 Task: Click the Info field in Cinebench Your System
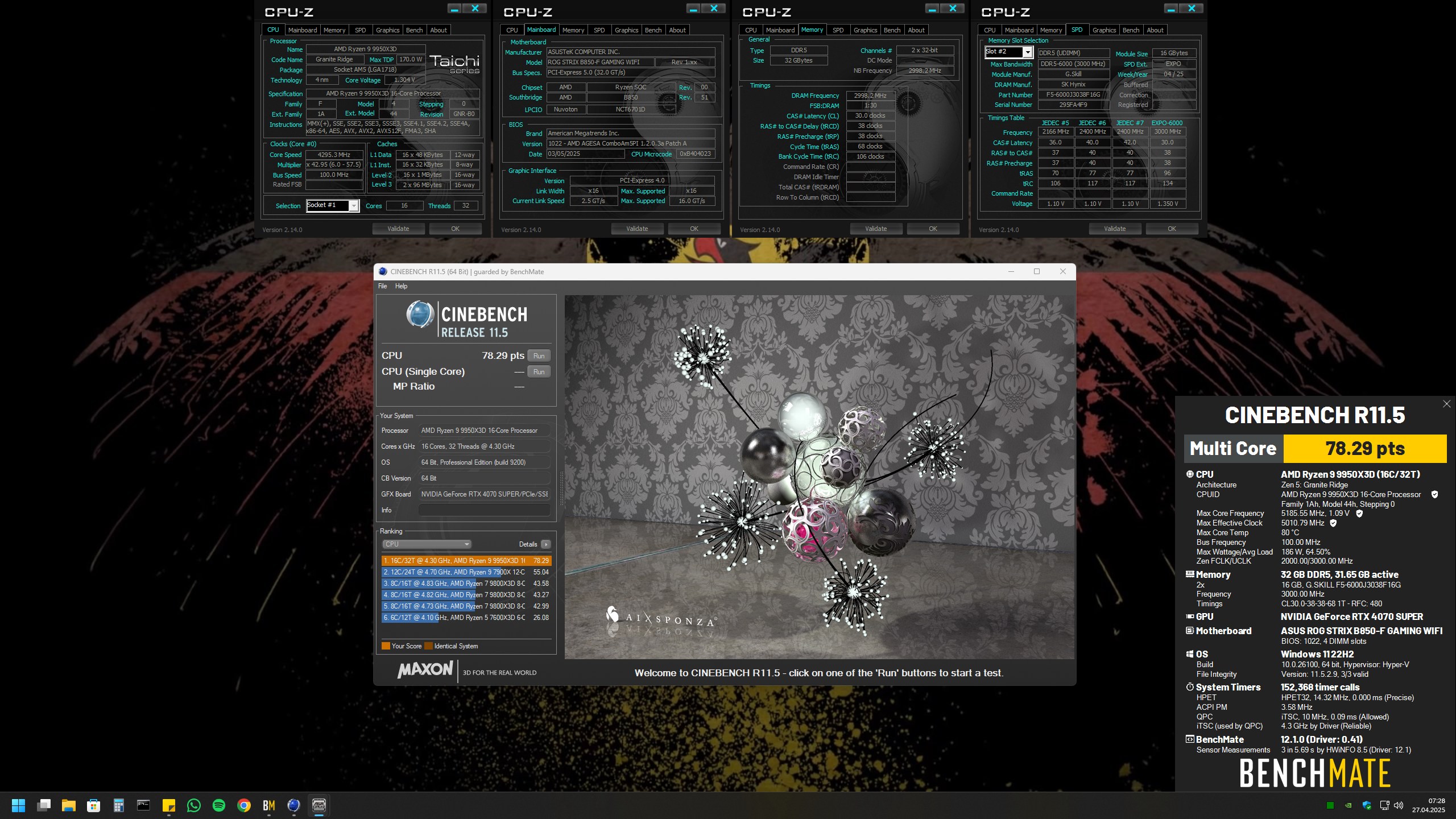coord(485,510)
